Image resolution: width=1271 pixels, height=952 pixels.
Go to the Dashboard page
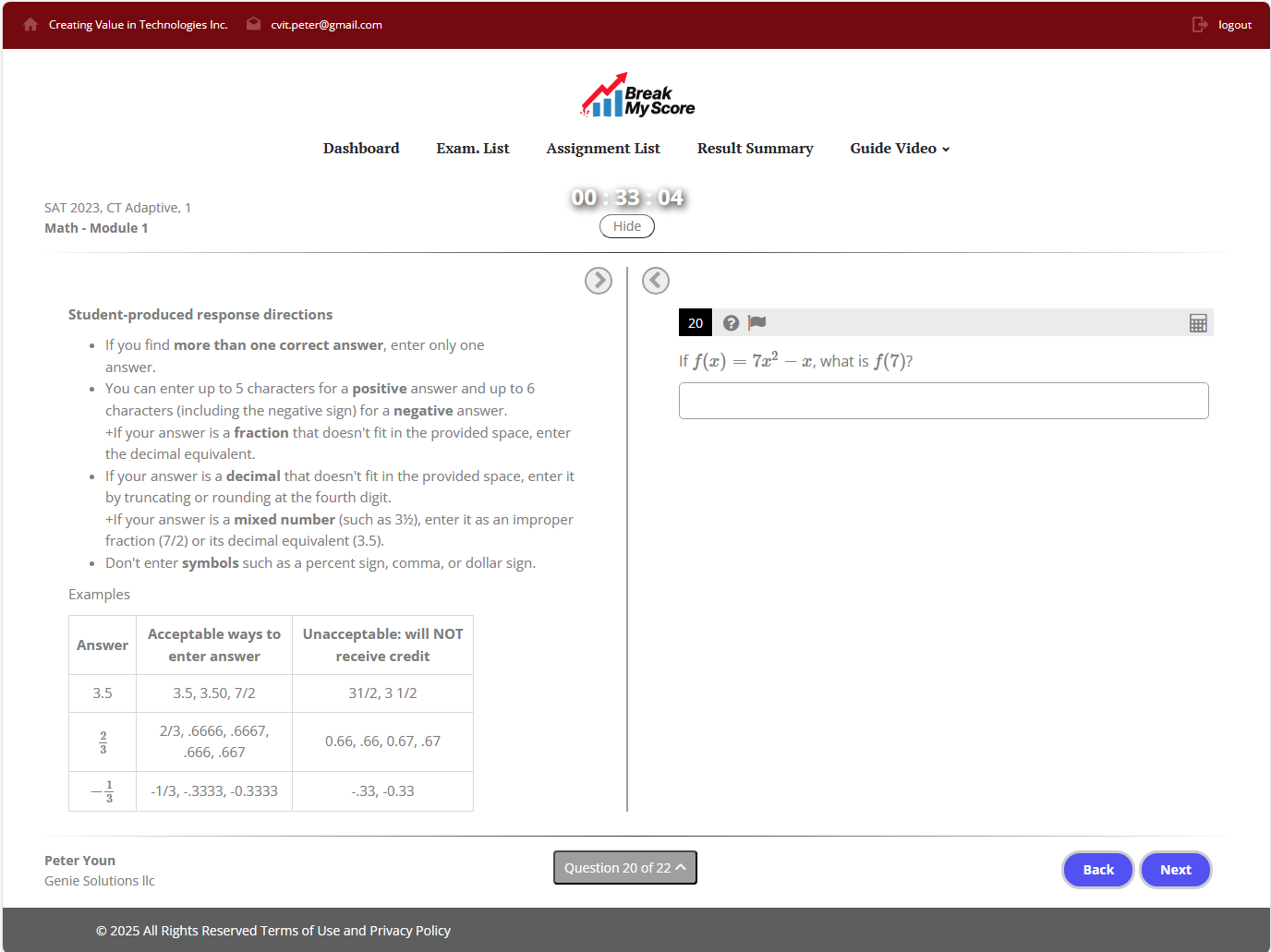click(361, 149)
